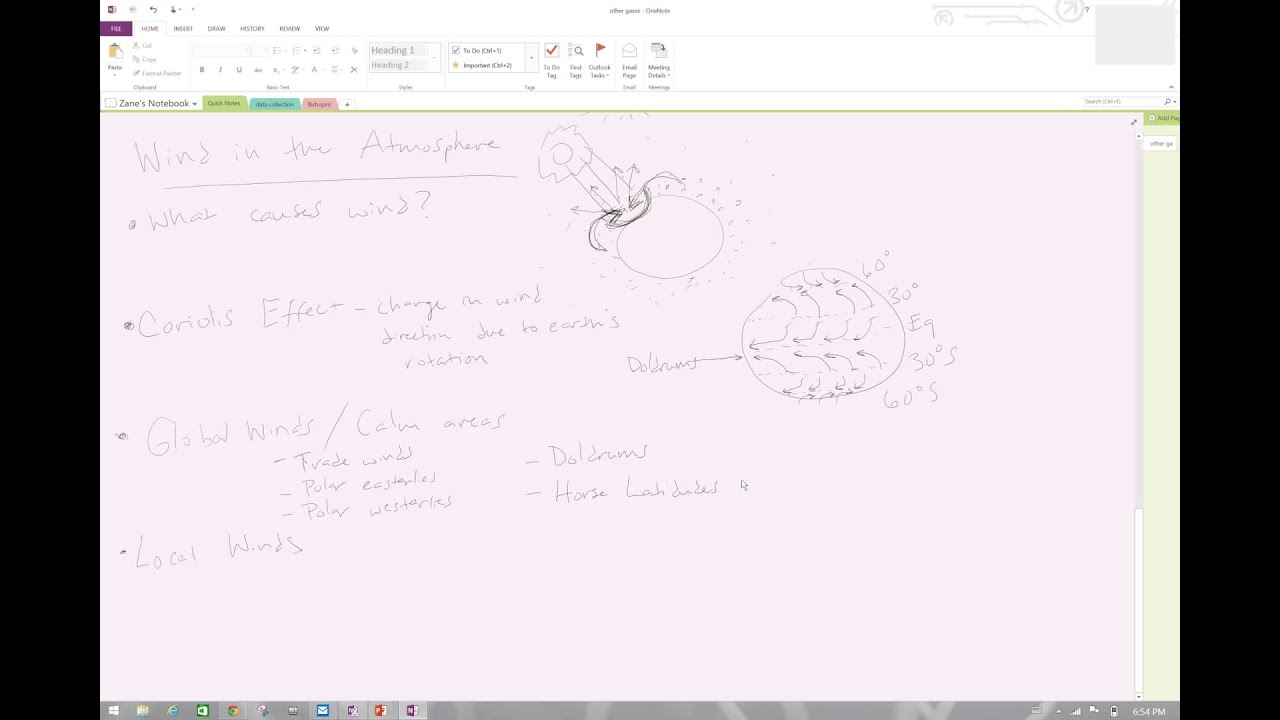Screen dimensions: 1280x720
Task: Click the Undo arrow in title bar
Action: (153, 10)
